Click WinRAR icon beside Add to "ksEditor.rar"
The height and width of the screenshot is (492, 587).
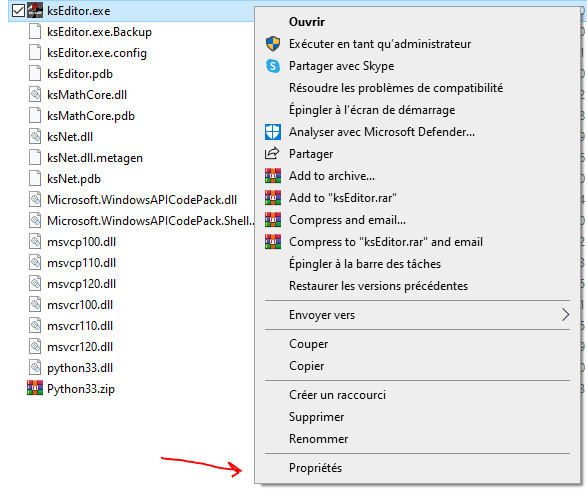[x=273, y=198]
